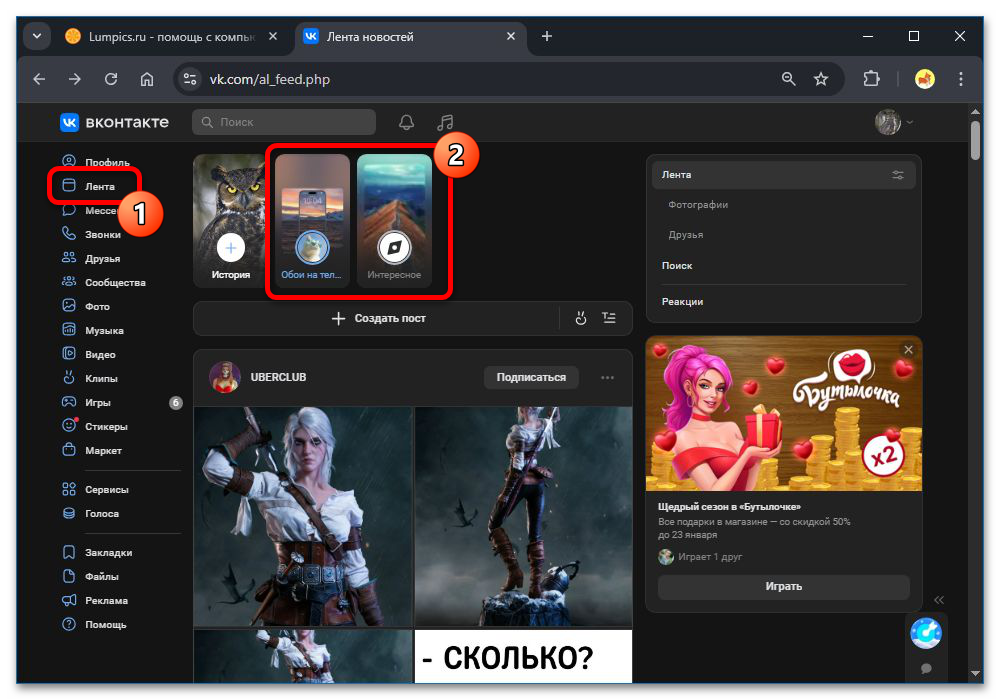Open the tab search dropdown arrow

tap(37, 36)
